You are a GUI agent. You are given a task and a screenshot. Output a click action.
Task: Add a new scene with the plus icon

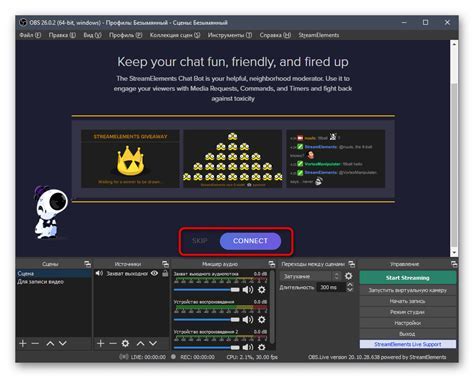point(23,343)
